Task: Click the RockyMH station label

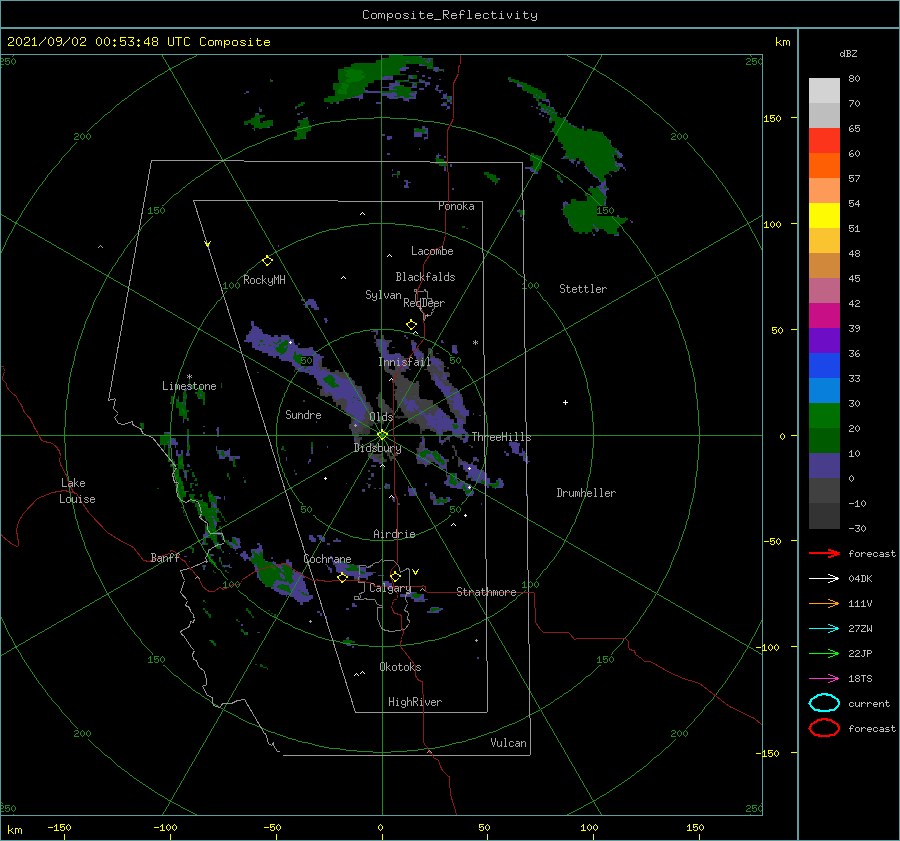Action: click(x=264, y=280)
